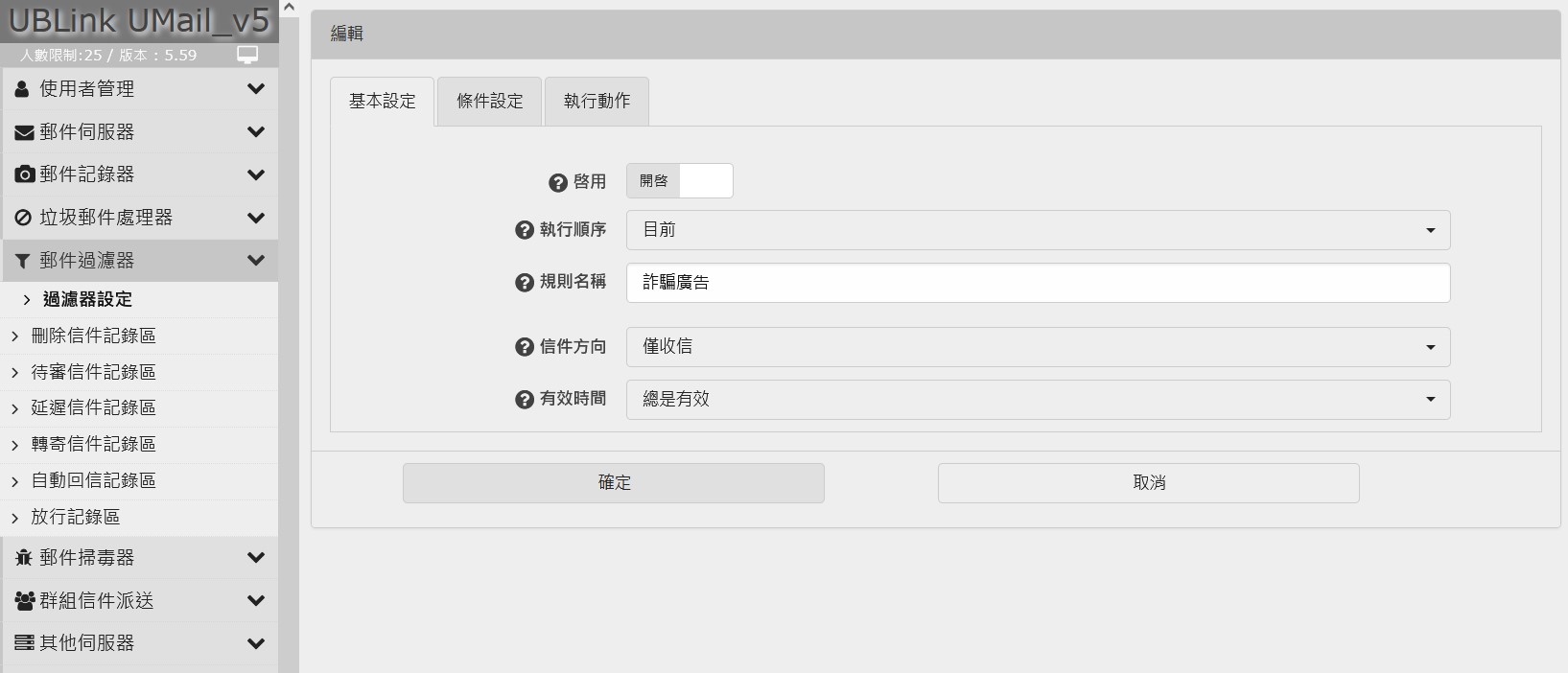Click the 規則名稱 text field
1568x673 pixels.
1038,283
